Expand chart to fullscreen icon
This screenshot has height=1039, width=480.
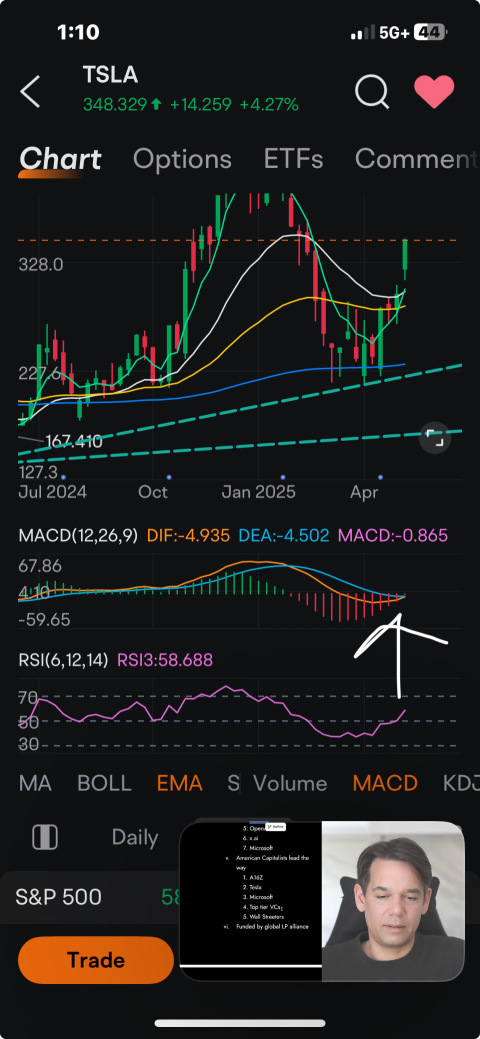pos(434,439)
